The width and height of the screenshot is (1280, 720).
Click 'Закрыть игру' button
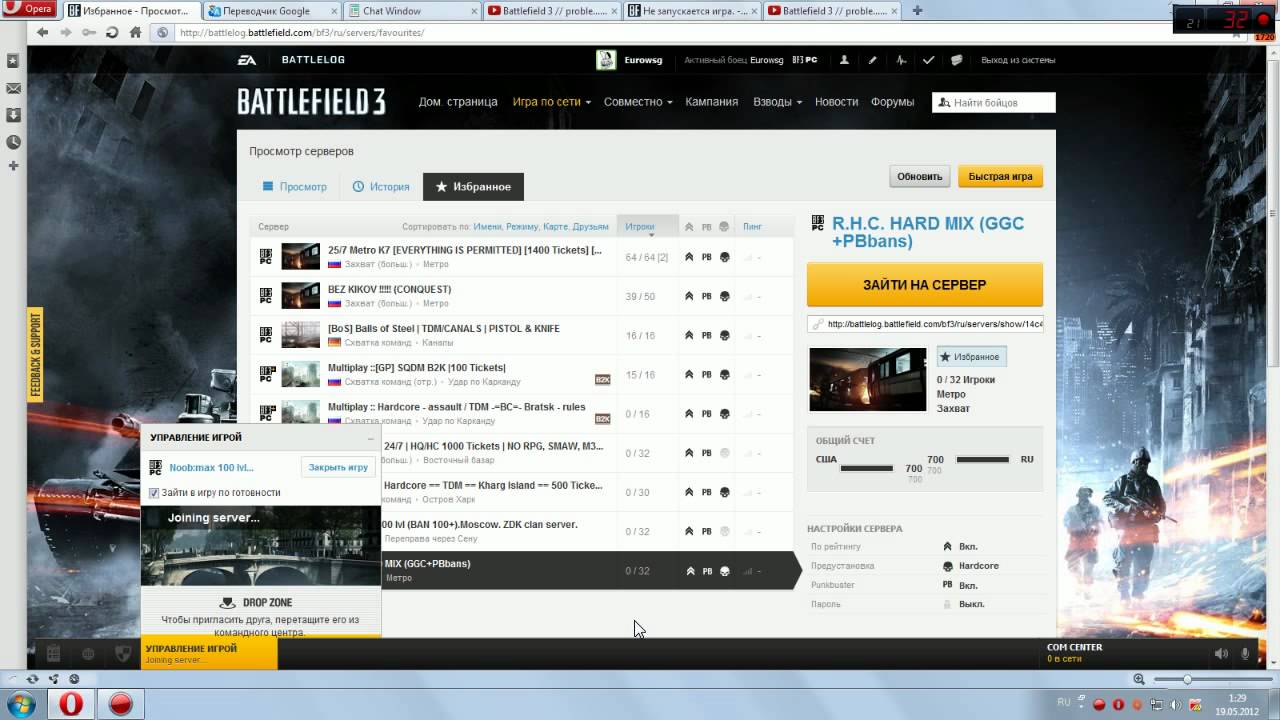pos(338,467)
